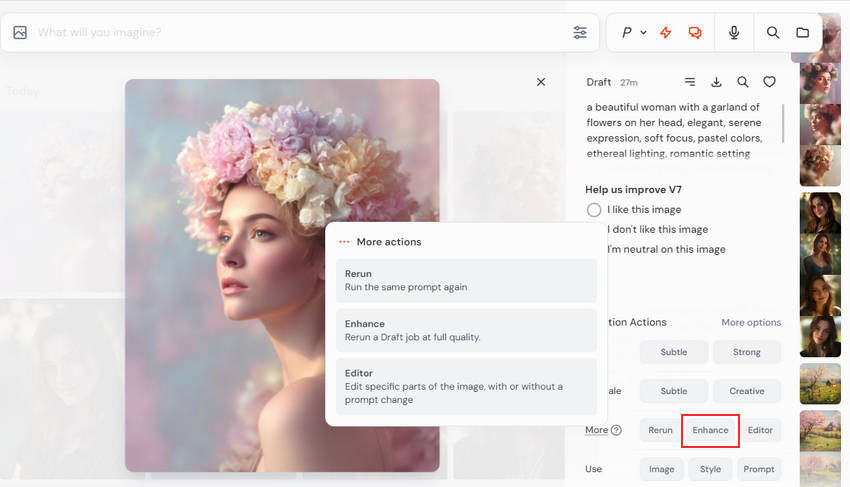Image resolution: width=850 pixels, height=487 pixels.
Task: Click the prompt text scrollbar
Action: pyautogui.click(x=783, y=124)
